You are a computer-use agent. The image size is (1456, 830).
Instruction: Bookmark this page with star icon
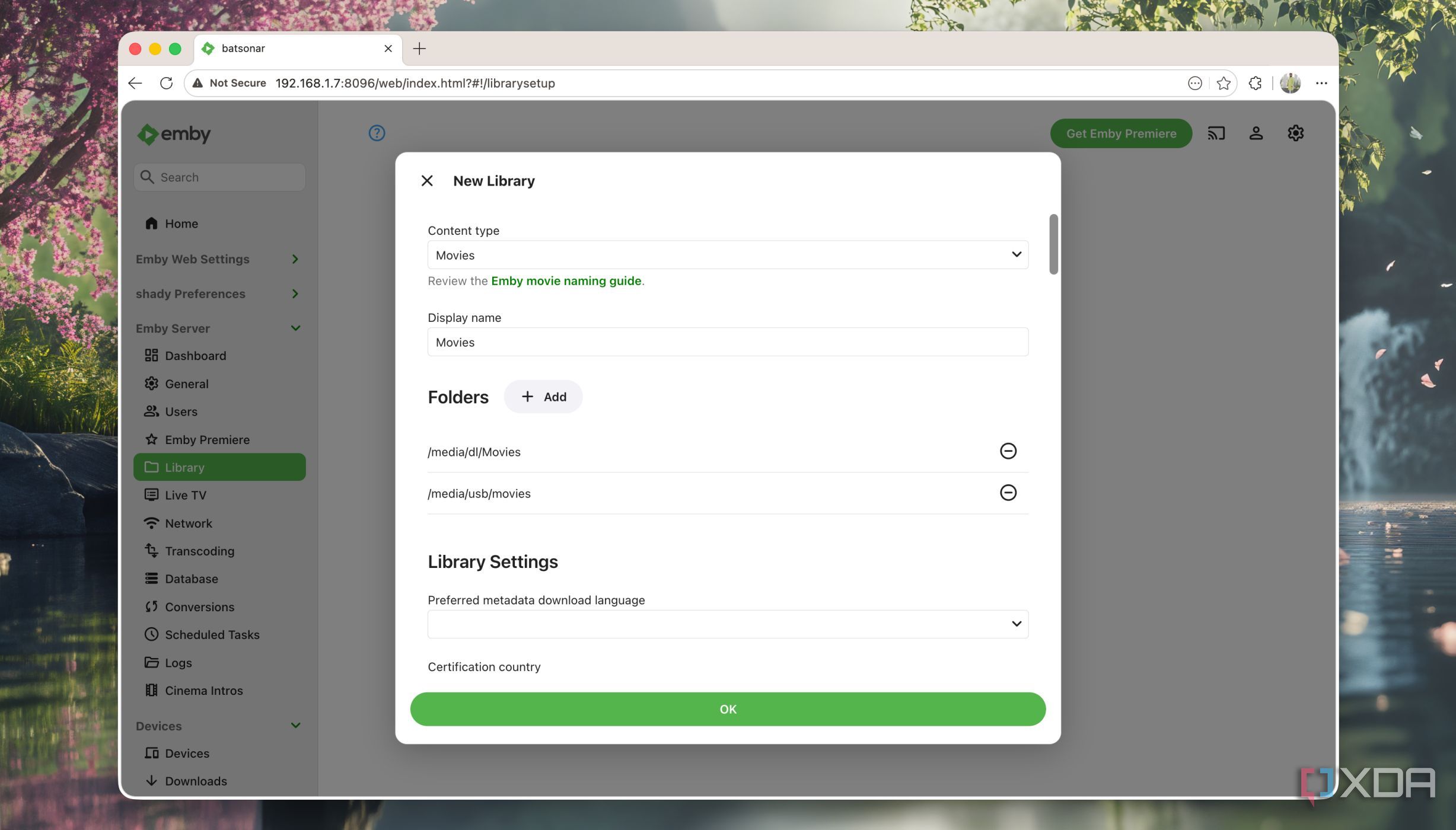1224,83
